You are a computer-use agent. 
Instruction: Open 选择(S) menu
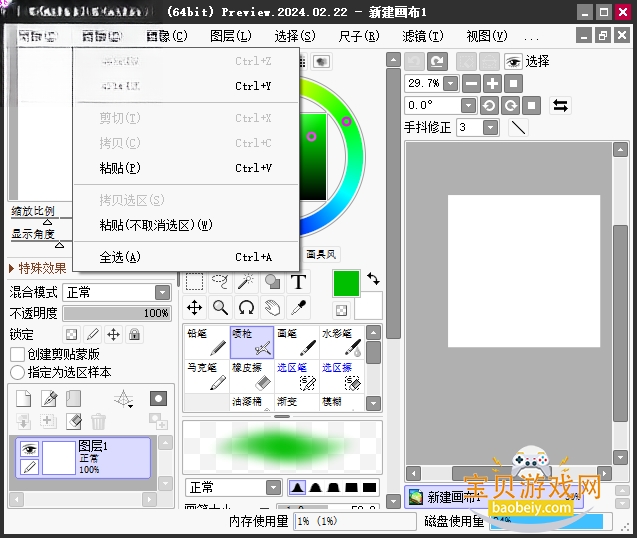tap(295, 36)
